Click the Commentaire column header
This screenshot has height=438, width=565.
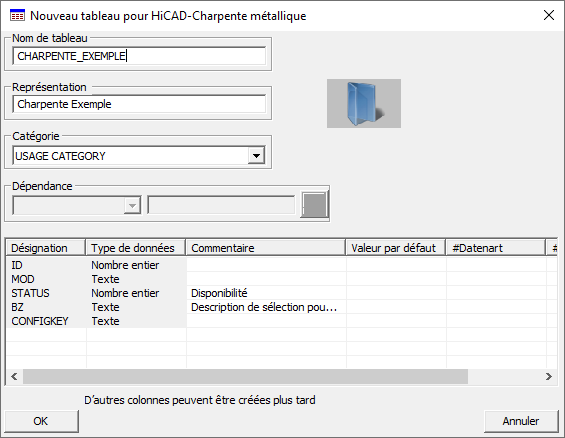coord(266,248)
